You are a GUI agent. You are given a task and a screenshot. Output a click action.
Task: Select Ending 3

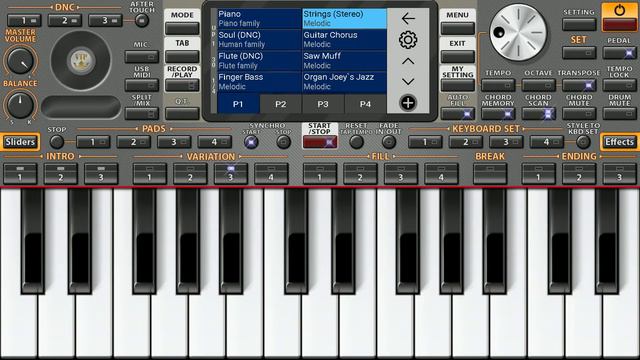(619, 173)
